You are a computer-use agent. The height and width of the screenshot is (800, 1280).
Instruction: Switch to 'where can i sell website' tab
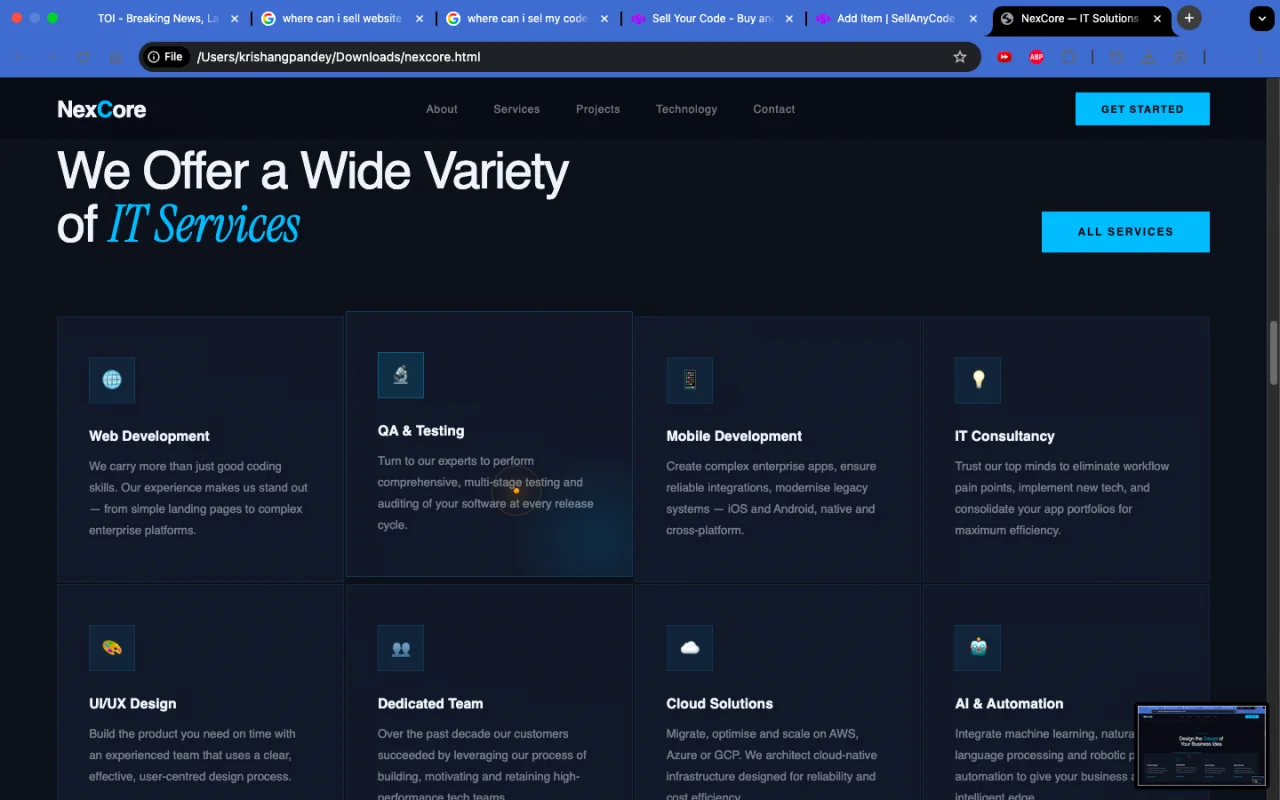tap(341, 18)
